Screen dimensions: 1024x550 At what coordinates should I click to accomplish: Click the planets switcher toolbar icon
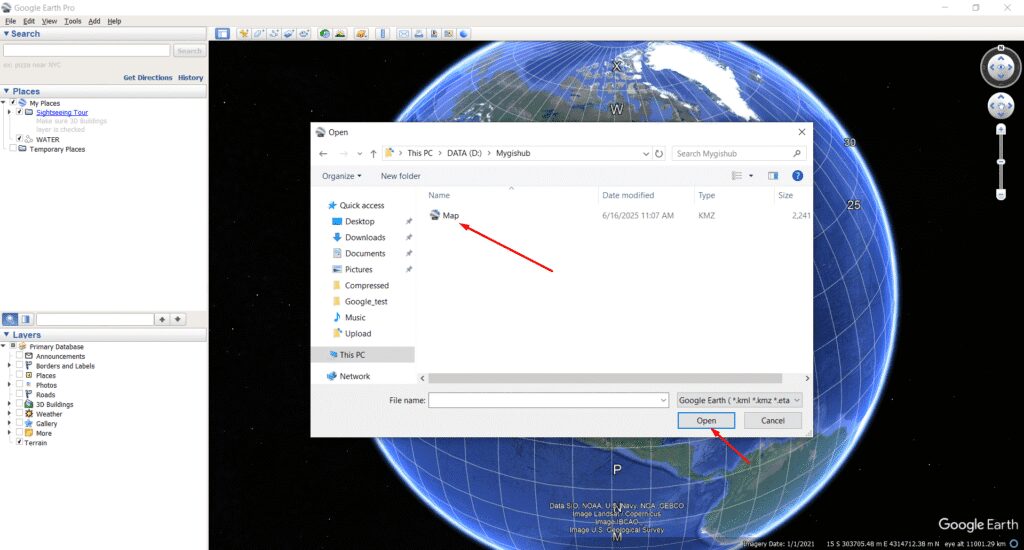click(x=361, y=34)
